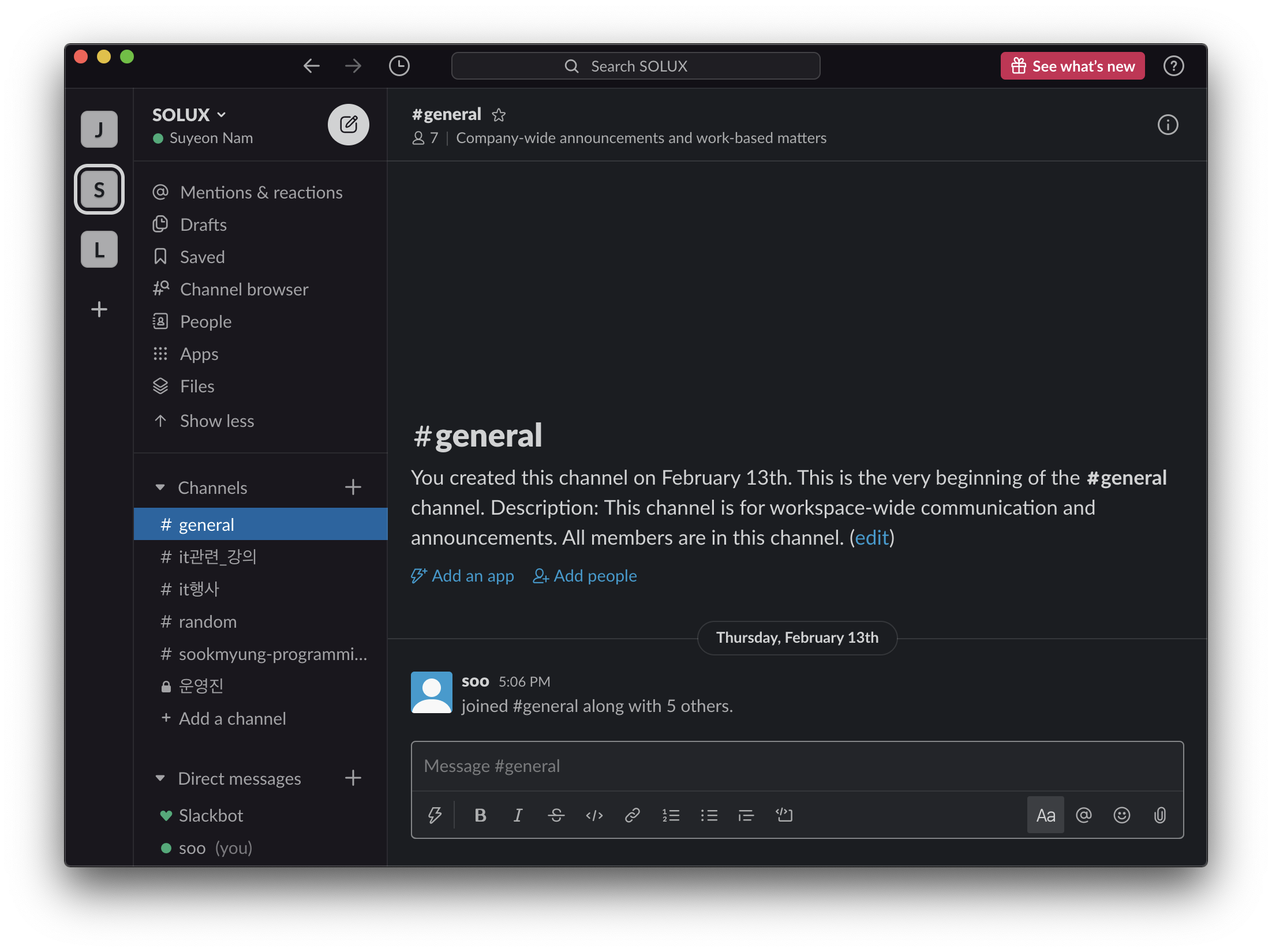Open channel details info icon
Viewport: 1272px width, 952px height.
pos(1168,125)
